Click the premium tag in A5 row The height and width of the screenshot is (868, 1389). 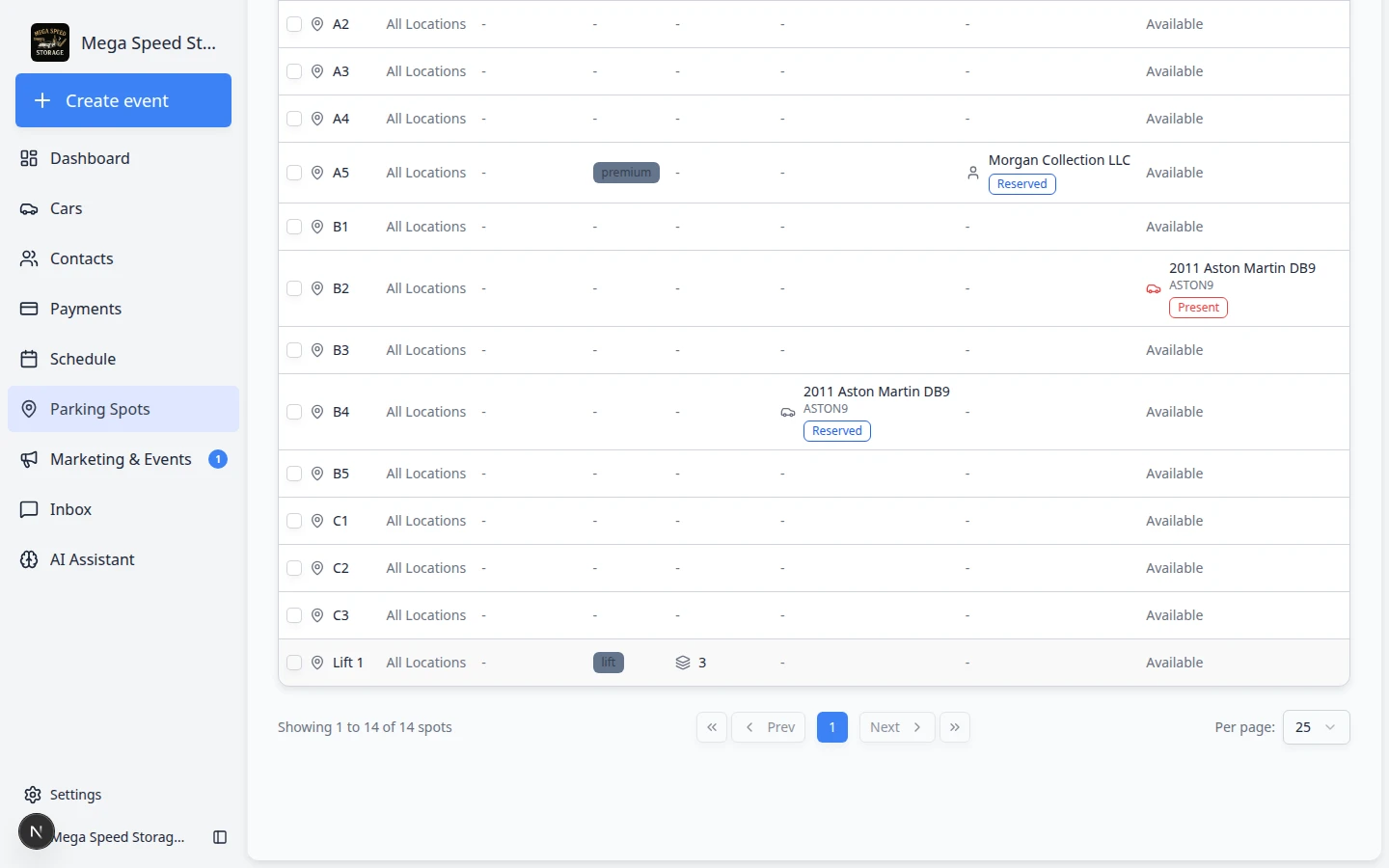click(x=626, y=173)
